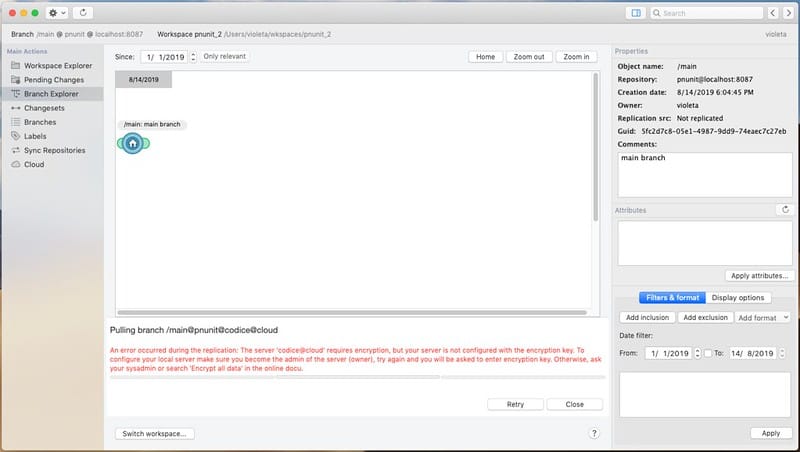
Task: Open help via question mark icon
Action: tap(594, 433)
